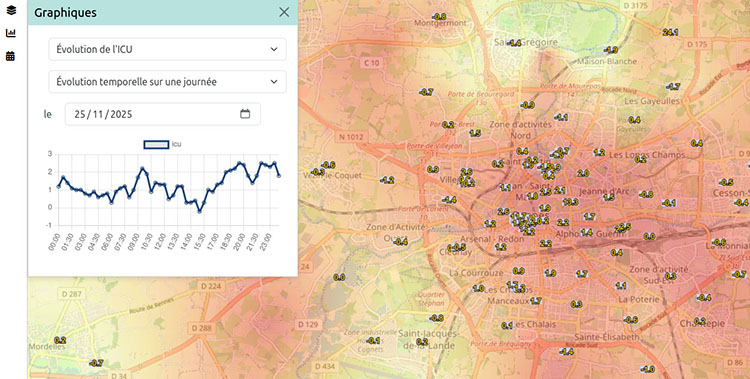750x379 pixels.
Task: Click the -1.7 marker near Les Gayeulles
Action: 673,87
